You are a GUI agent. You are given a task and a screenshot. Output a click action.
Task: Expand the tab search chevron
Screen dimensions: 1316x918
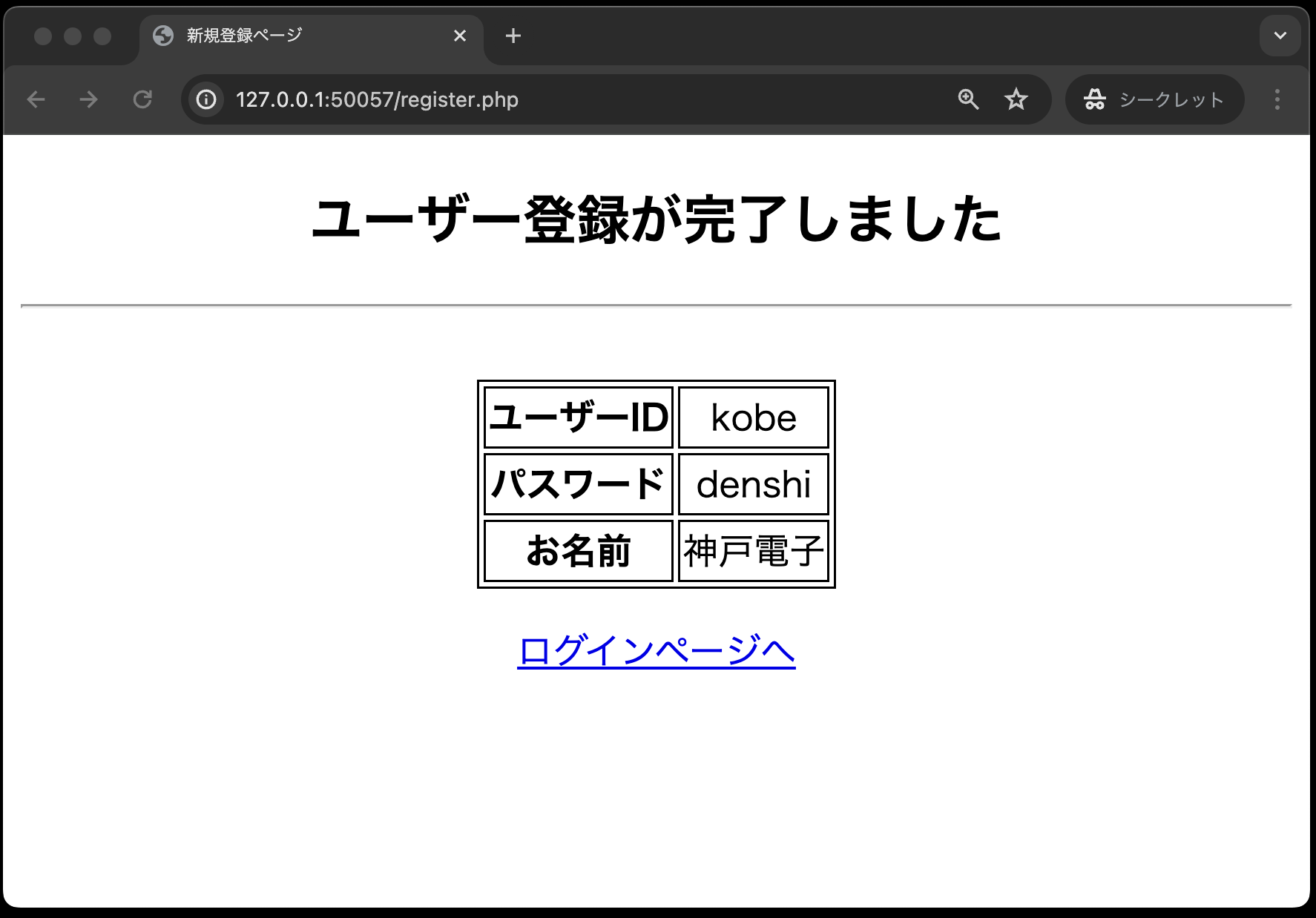tap(1280, 36)
